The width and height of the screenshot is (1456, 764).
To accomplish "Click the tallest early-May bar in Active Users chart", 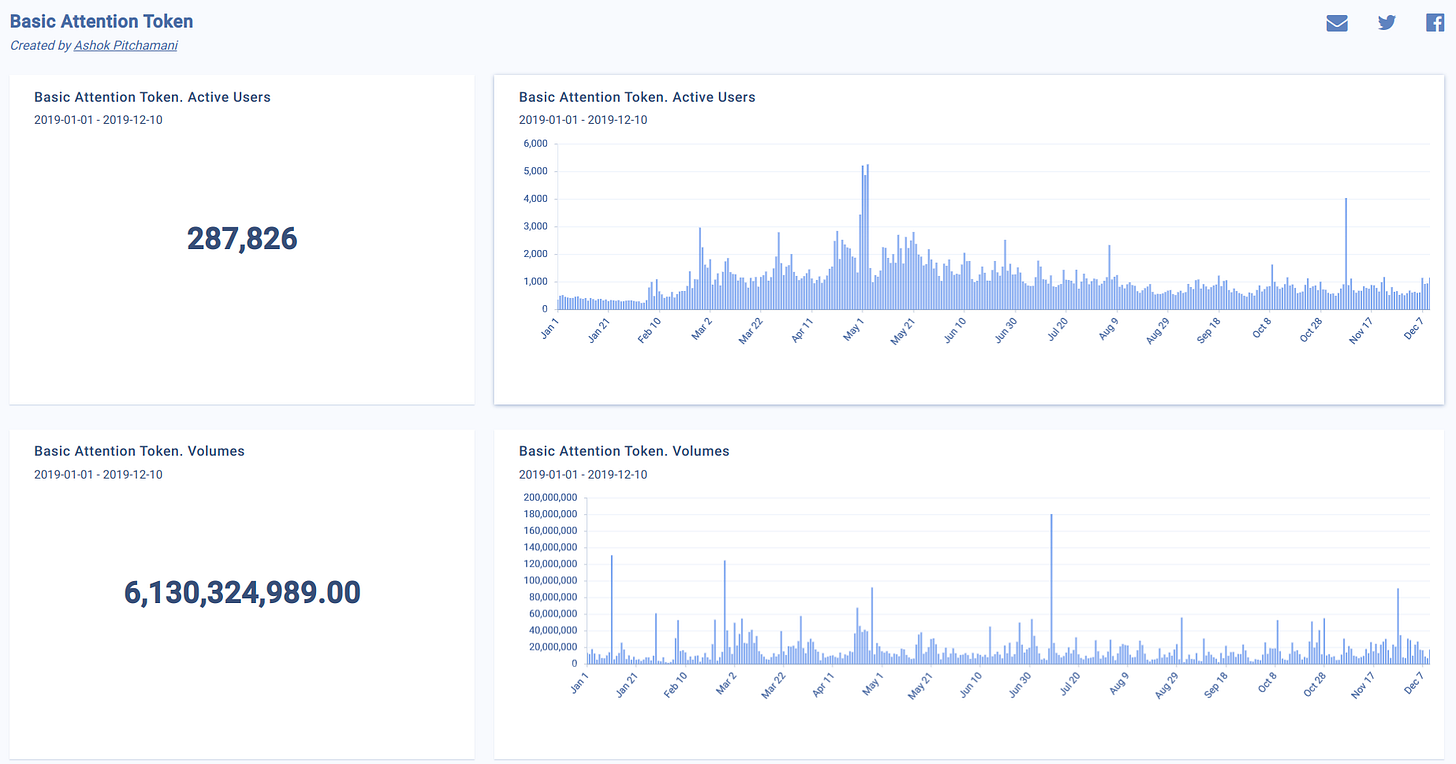I will coord(867,237).
